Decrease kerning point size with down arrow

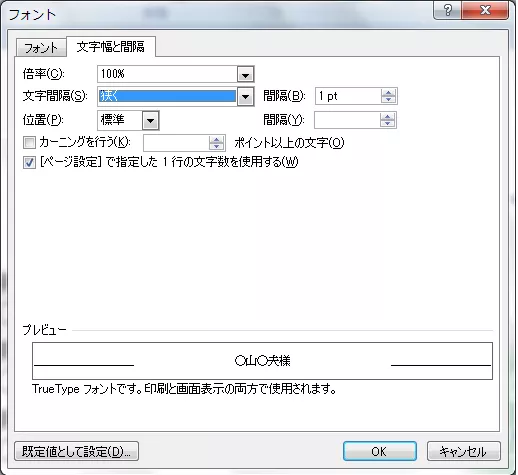tap(217, 146)
